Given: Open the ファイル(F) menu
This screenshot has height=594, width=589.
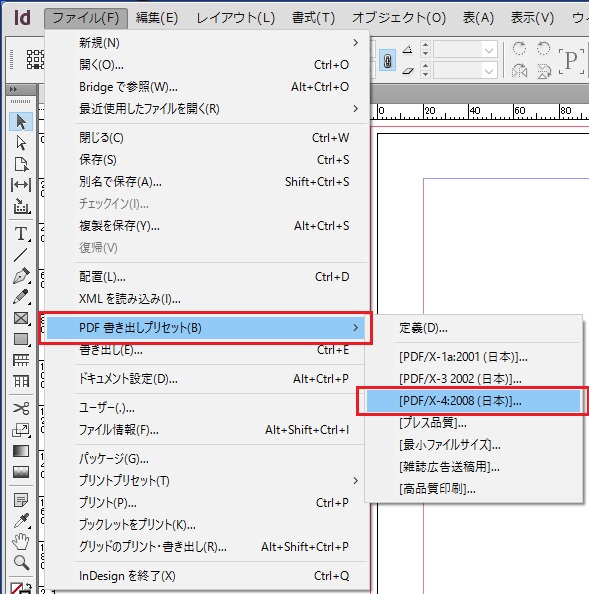Looking at the screenshot, I should [86, 18].
